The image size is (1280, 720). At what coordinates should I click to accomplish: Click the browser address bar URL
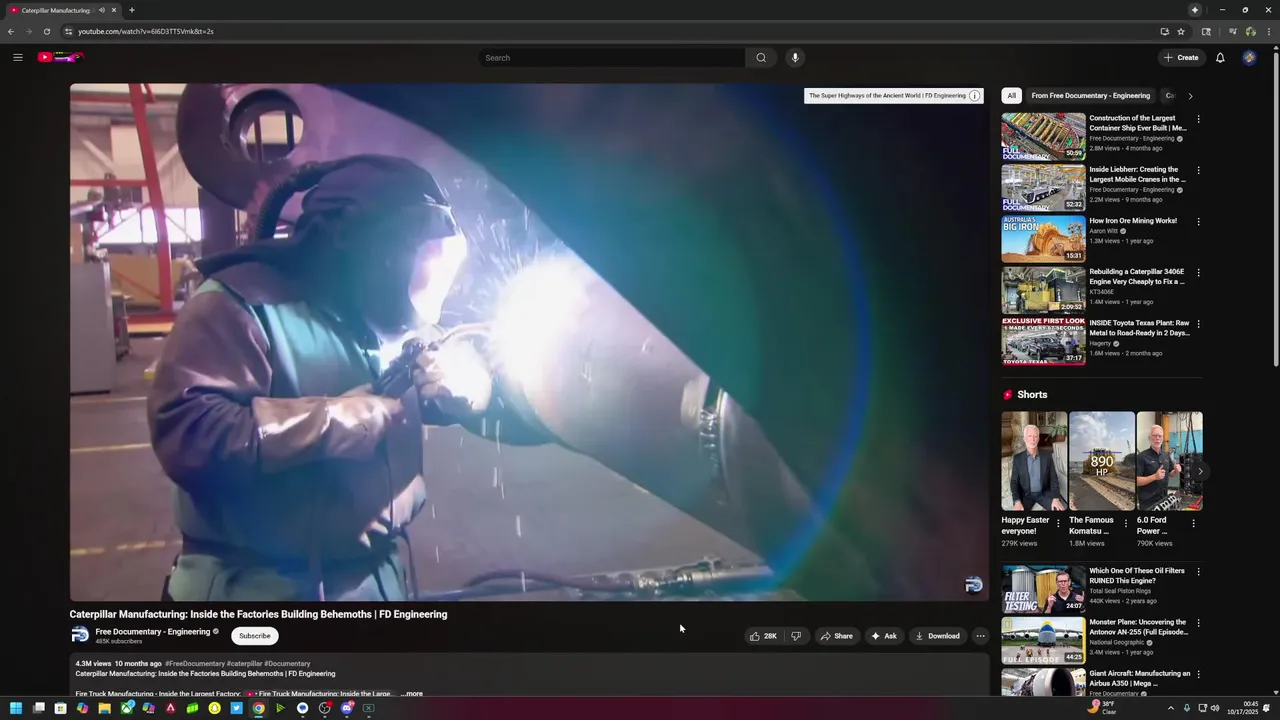pyautogui.click(x=146, y=31)
